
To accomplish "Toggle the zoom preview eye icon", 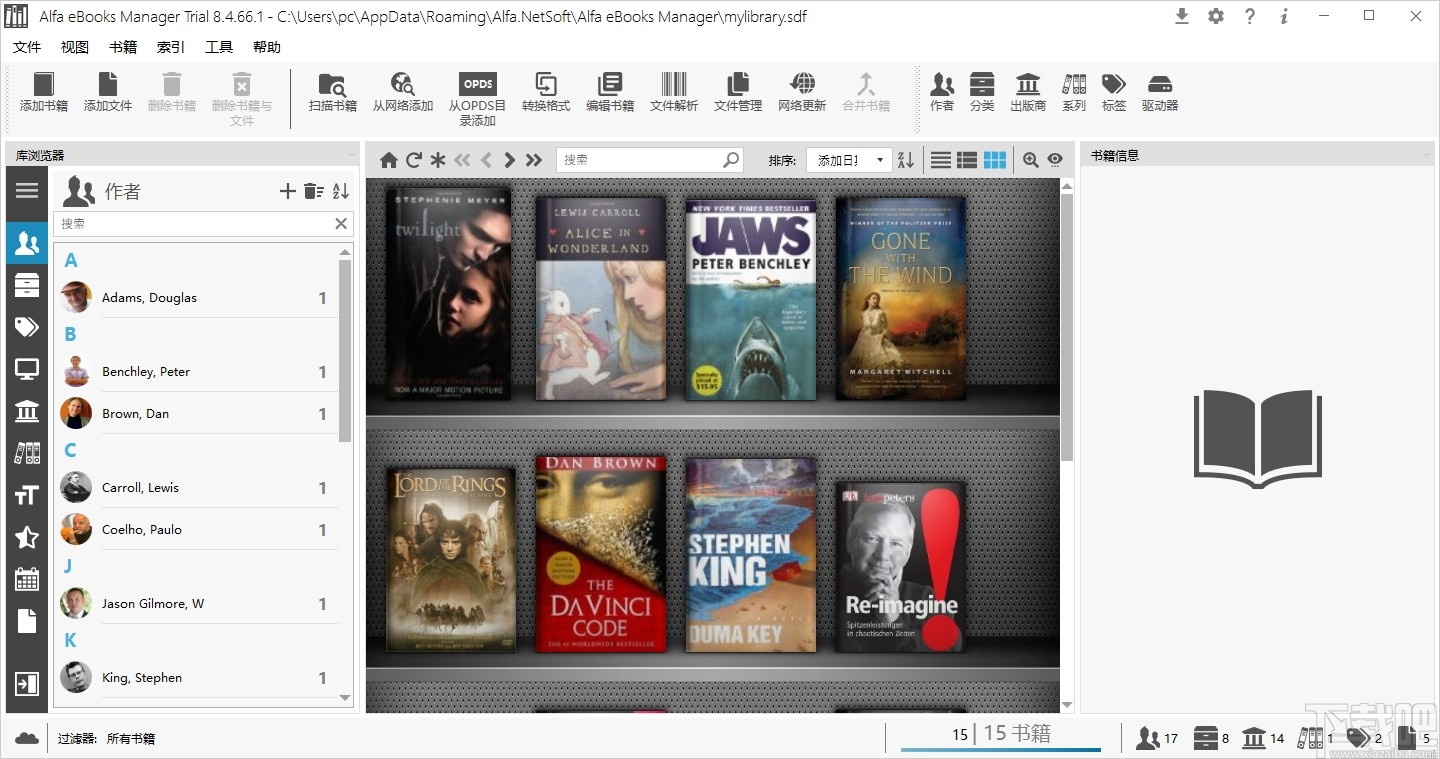I will click(1055, 159).
